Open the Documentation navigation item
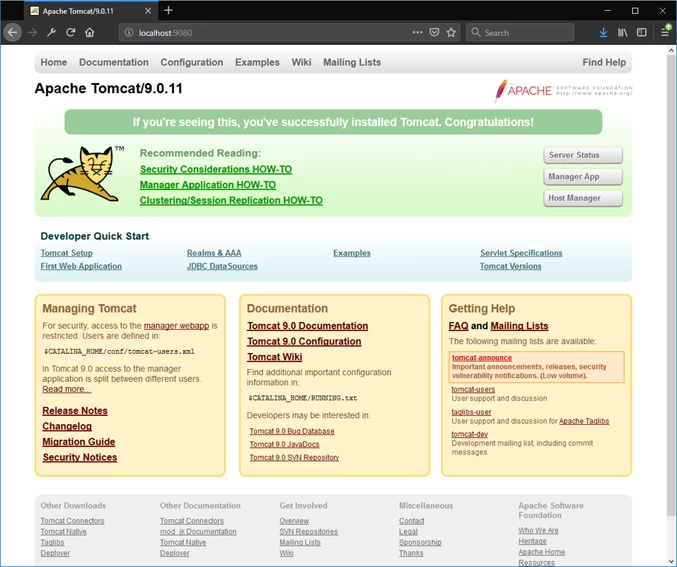Image resolution: width=677 pixels, height=567 pixels. tap(114, 62)
